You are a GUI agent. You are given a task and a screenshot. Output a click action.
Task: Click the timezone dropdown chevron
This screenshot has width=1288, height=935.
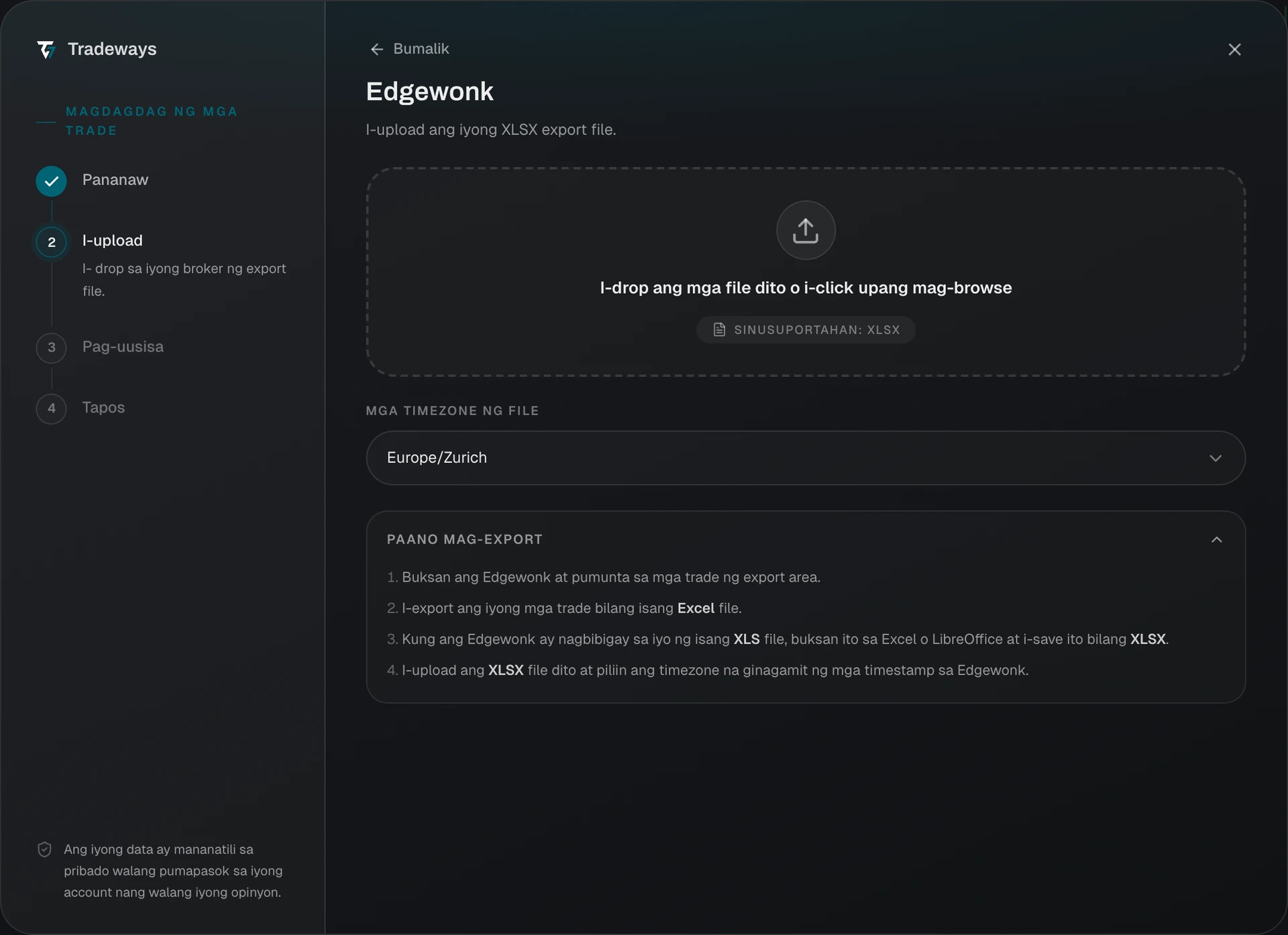[1216, 458]
